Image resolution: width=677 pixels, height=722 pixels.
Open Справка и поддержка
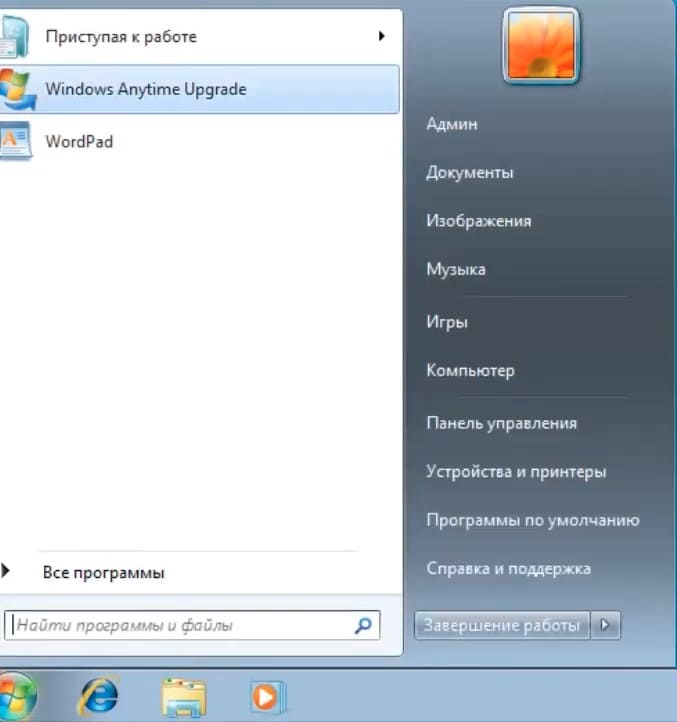coord(508,569)
